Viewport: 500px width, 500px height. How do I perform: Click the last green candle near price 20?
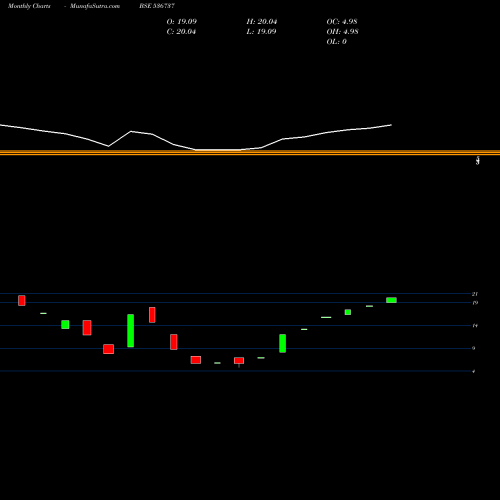391,300
